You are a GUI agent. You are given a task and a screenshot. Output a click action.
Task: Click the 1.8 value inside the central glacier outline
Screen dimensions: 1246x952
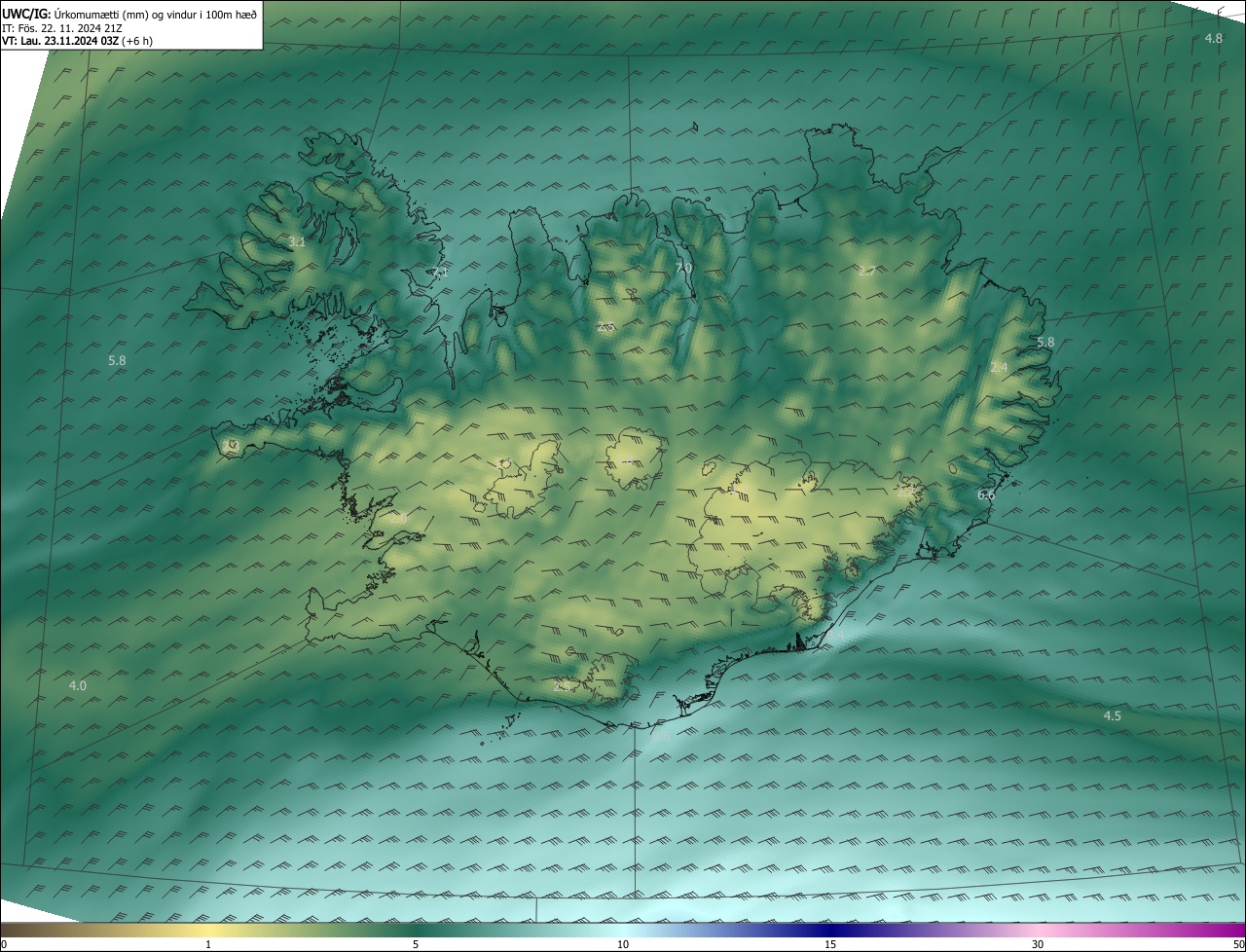coord(627,460)
